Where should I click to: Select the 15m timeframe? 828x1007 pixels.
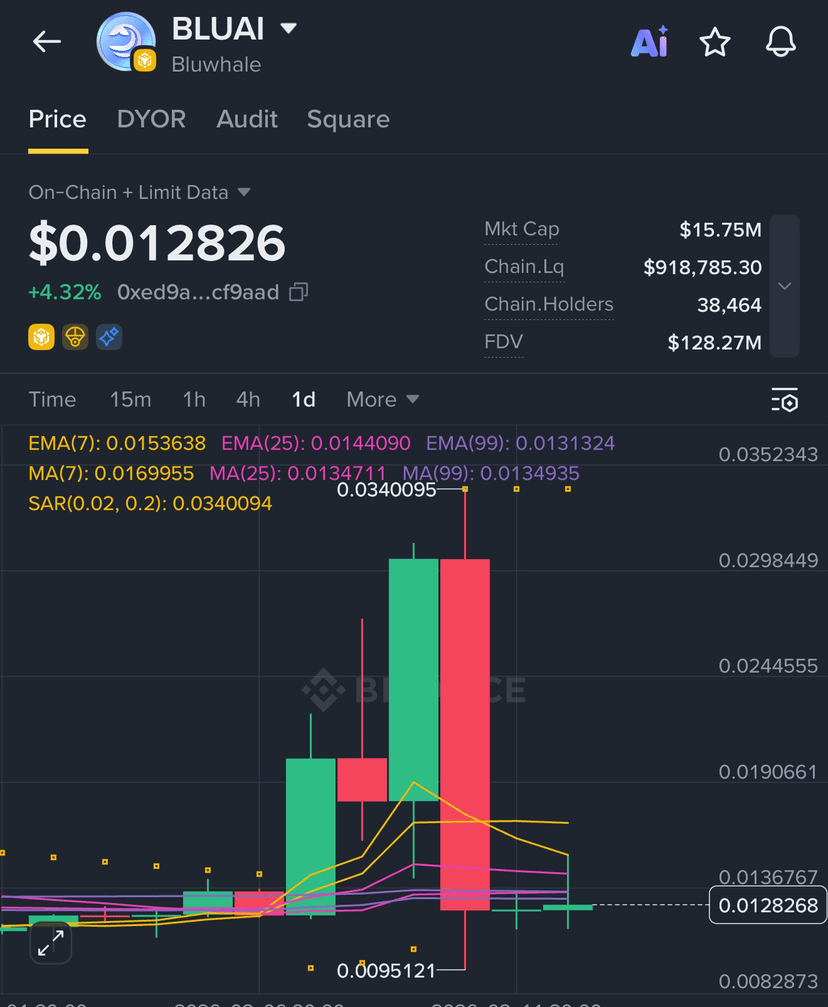(x=130, y=400)
